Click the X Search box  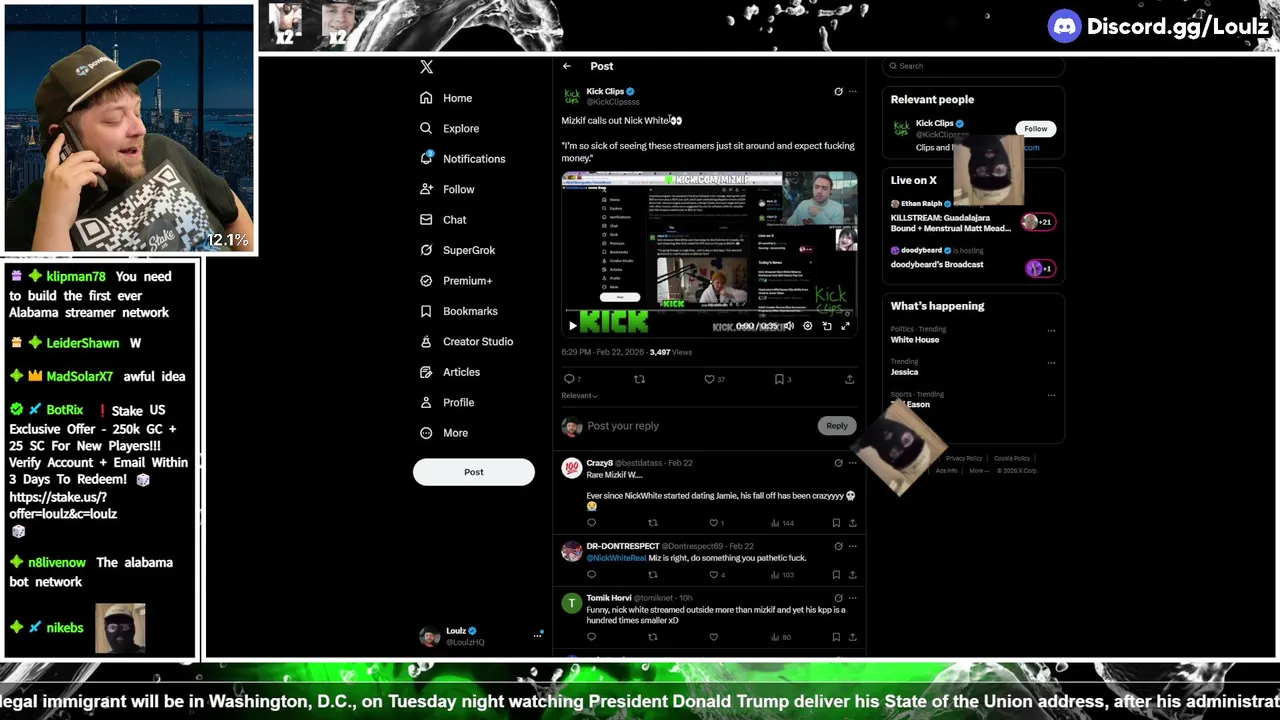(x=973, y=66)
